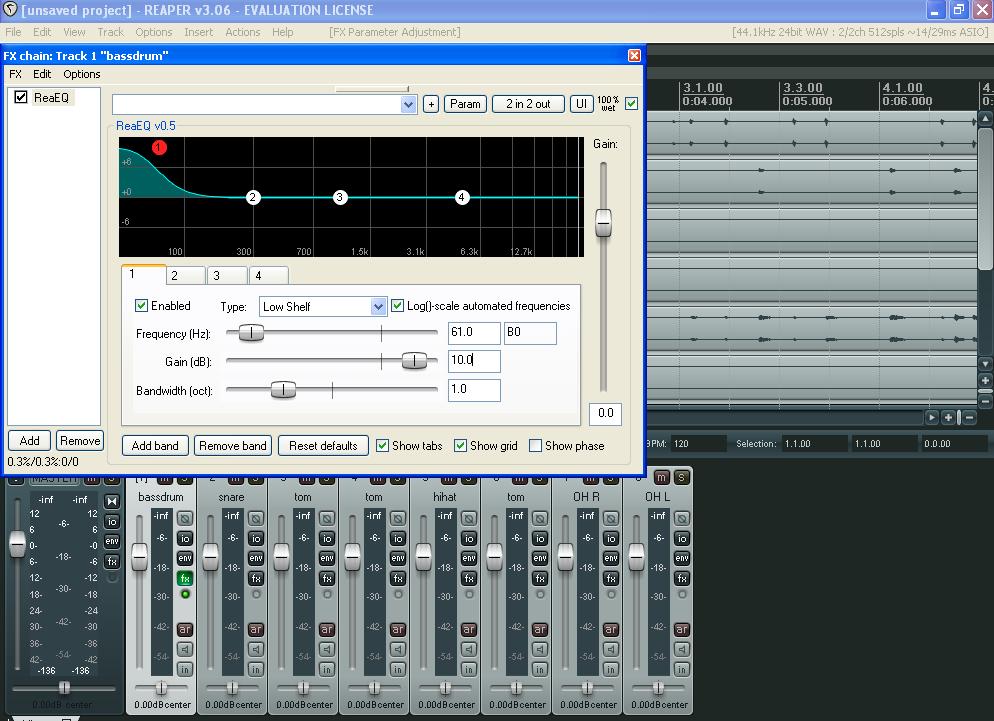Screen dimensions: 994x721
Task: Open the band Type dropdown showing Low Shelf
Action: [x=378, y=307]
